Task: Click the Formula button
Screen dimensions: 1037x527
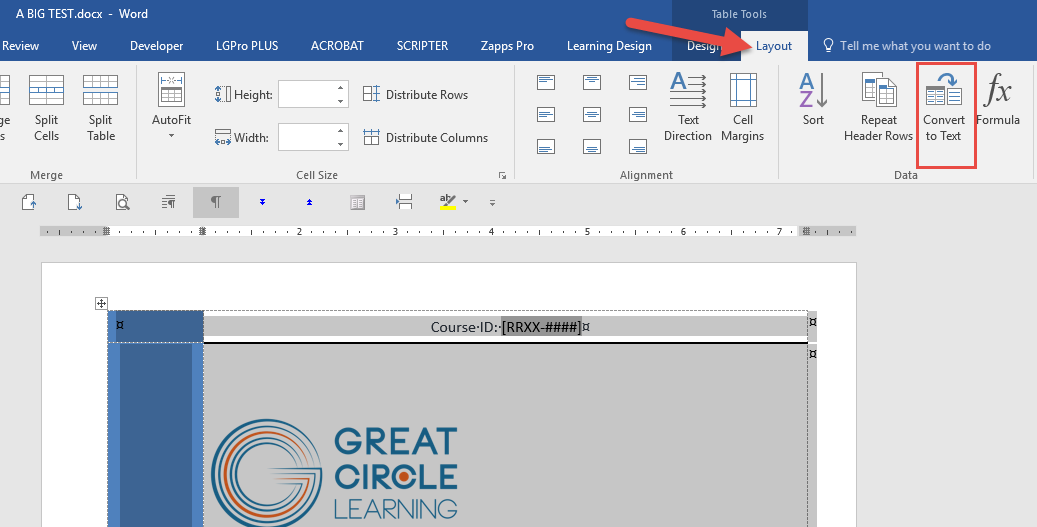Action: pos(998,100)
